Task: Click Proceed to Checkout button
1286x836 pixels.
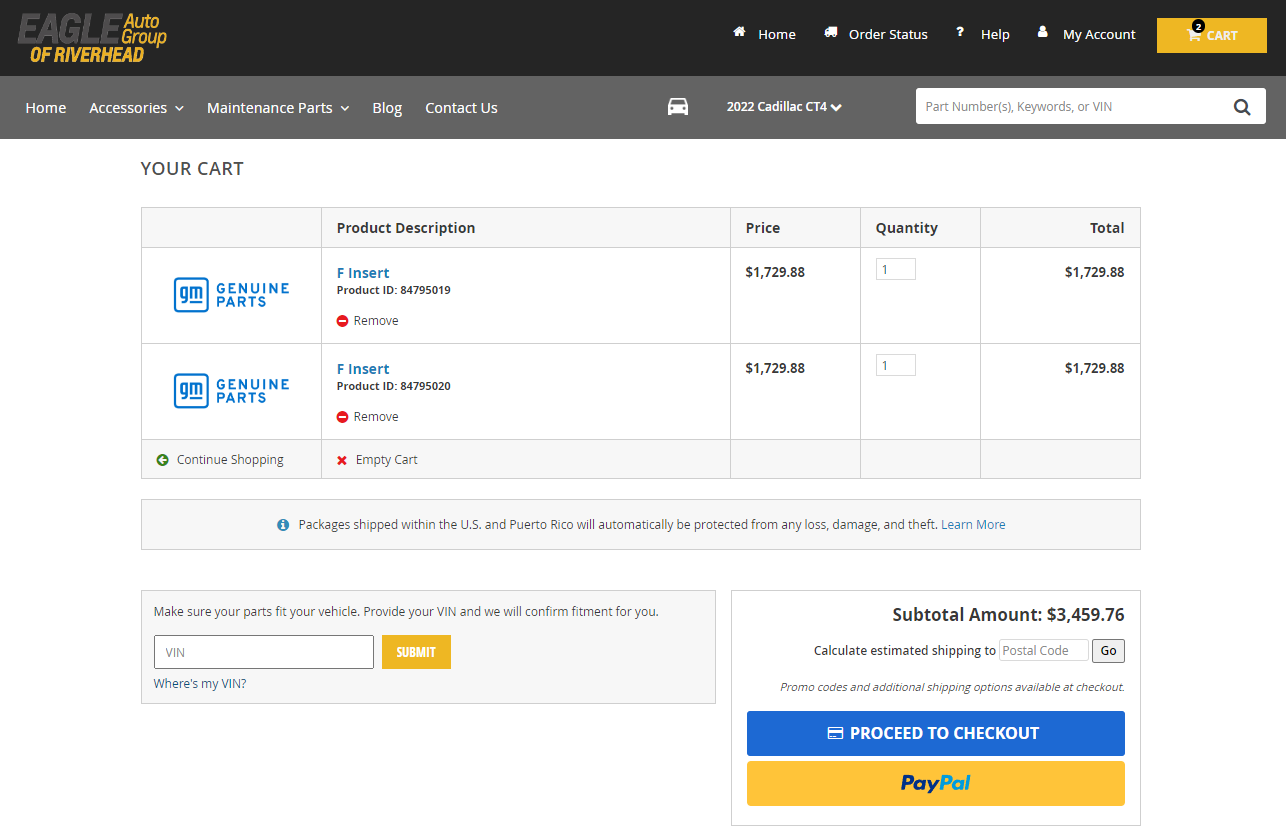Action: click(935, 733)
